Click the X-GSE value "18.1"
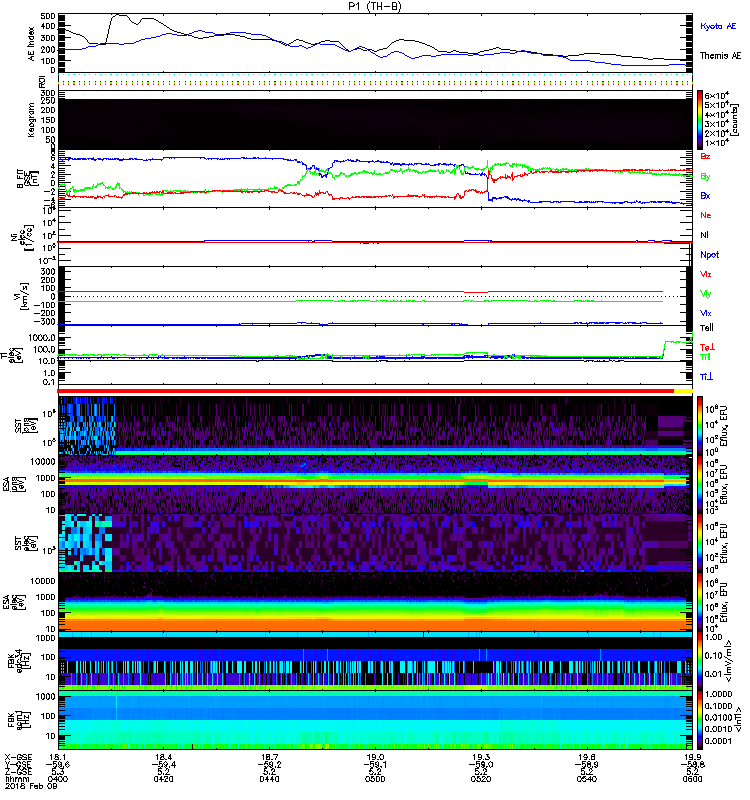Screen dimensions: 750x800 (57, 757)
